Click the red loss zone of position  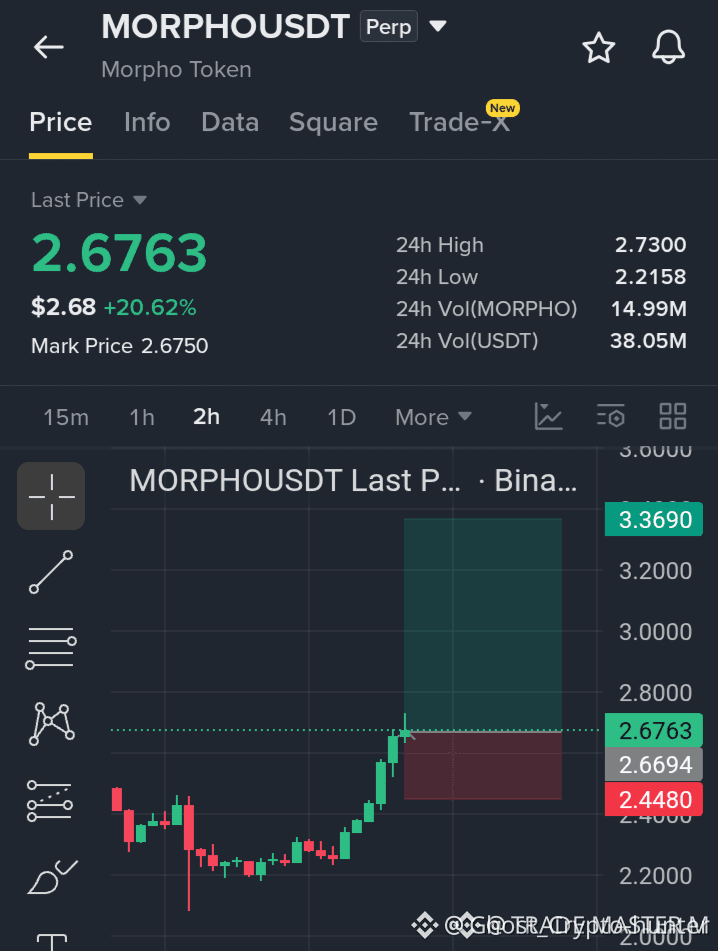483,766
